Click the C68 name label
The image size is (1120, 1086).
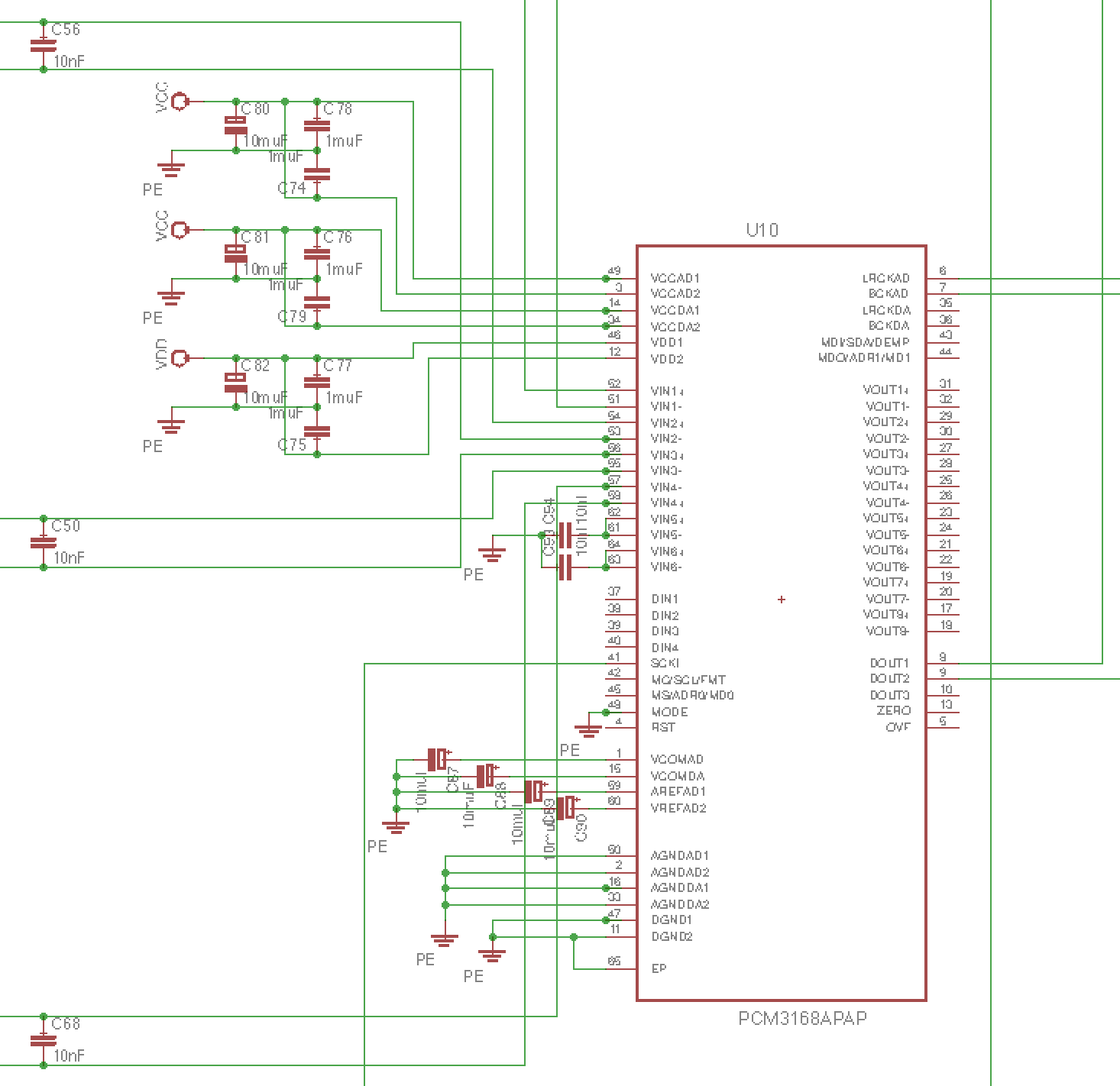click(66, 1023)
